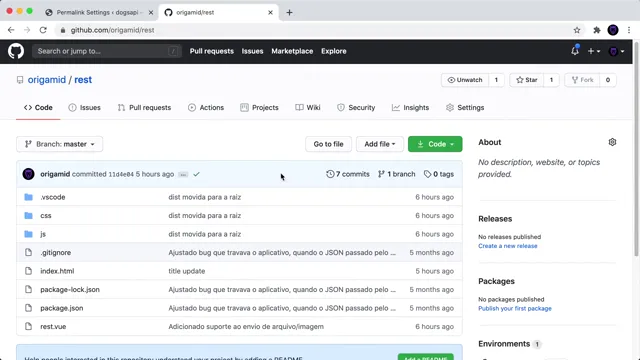Screen dimensions: 640x360
Task: Click Marketplace in the top navigation
Action: [292, 51]
